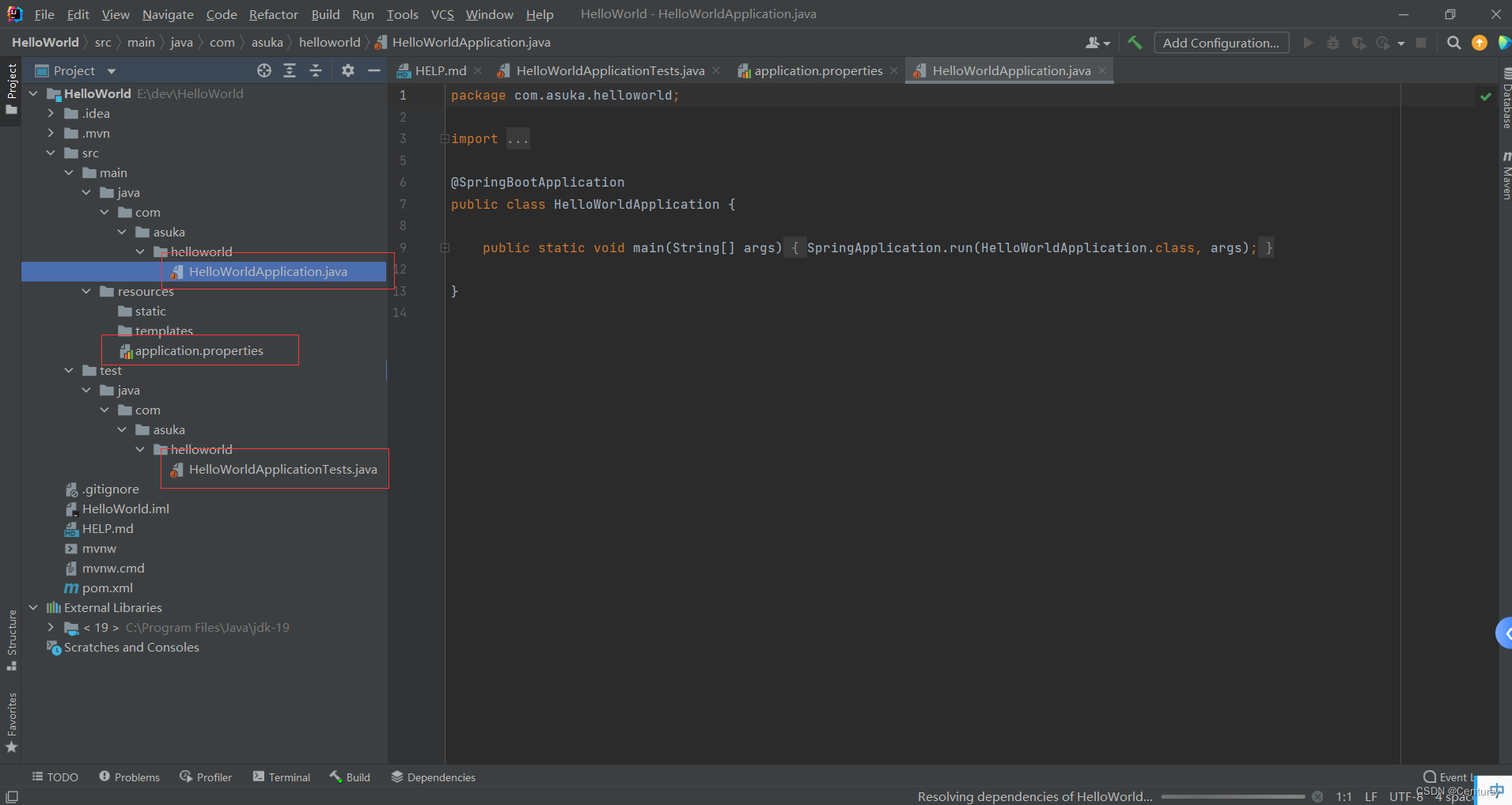The width and height of the screenshot is (1512, 805).
Task: Open the VCS menu
Action: (x=442, y=14)
